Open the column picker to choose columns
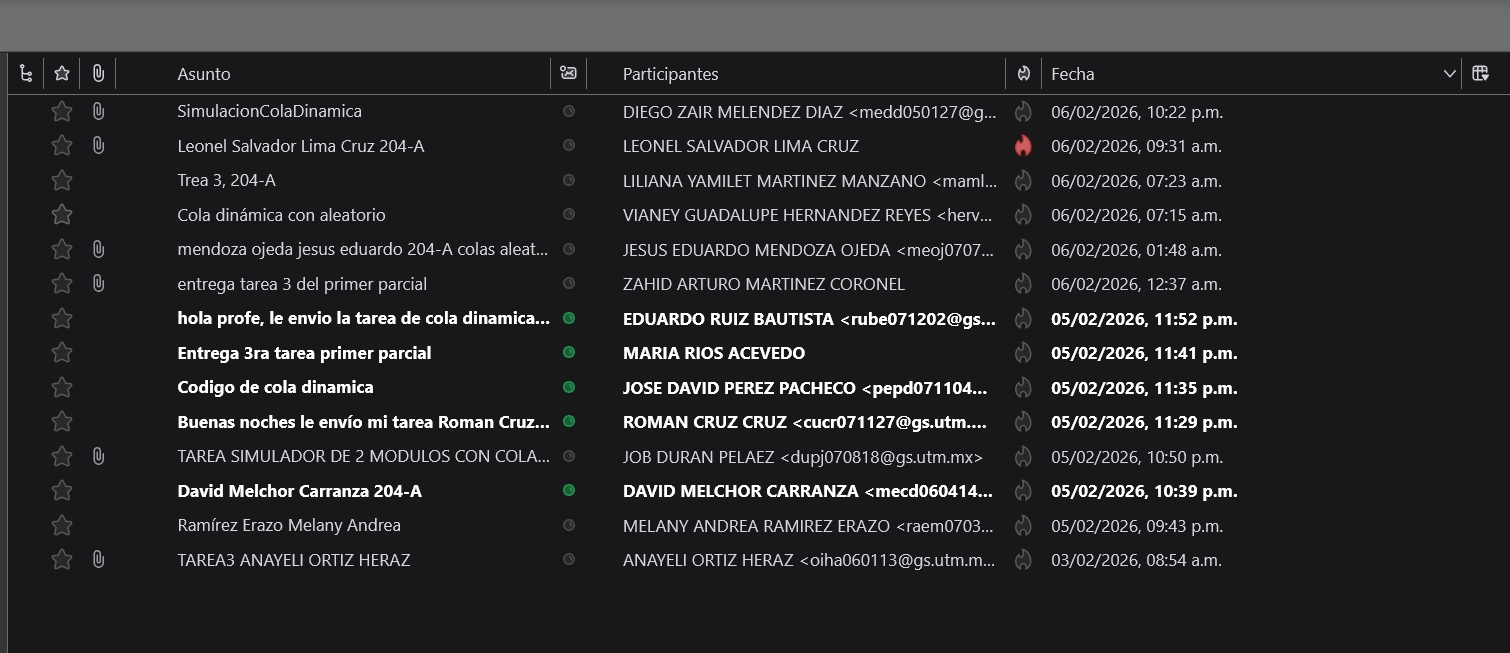Viewport: 1510px width, 653px height. (x=1481, y=73)
